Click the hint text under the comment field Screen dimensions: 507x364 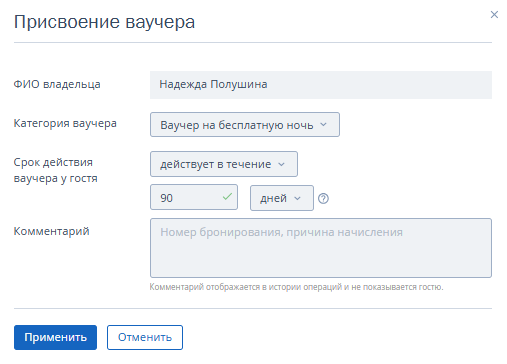(296, 287)
